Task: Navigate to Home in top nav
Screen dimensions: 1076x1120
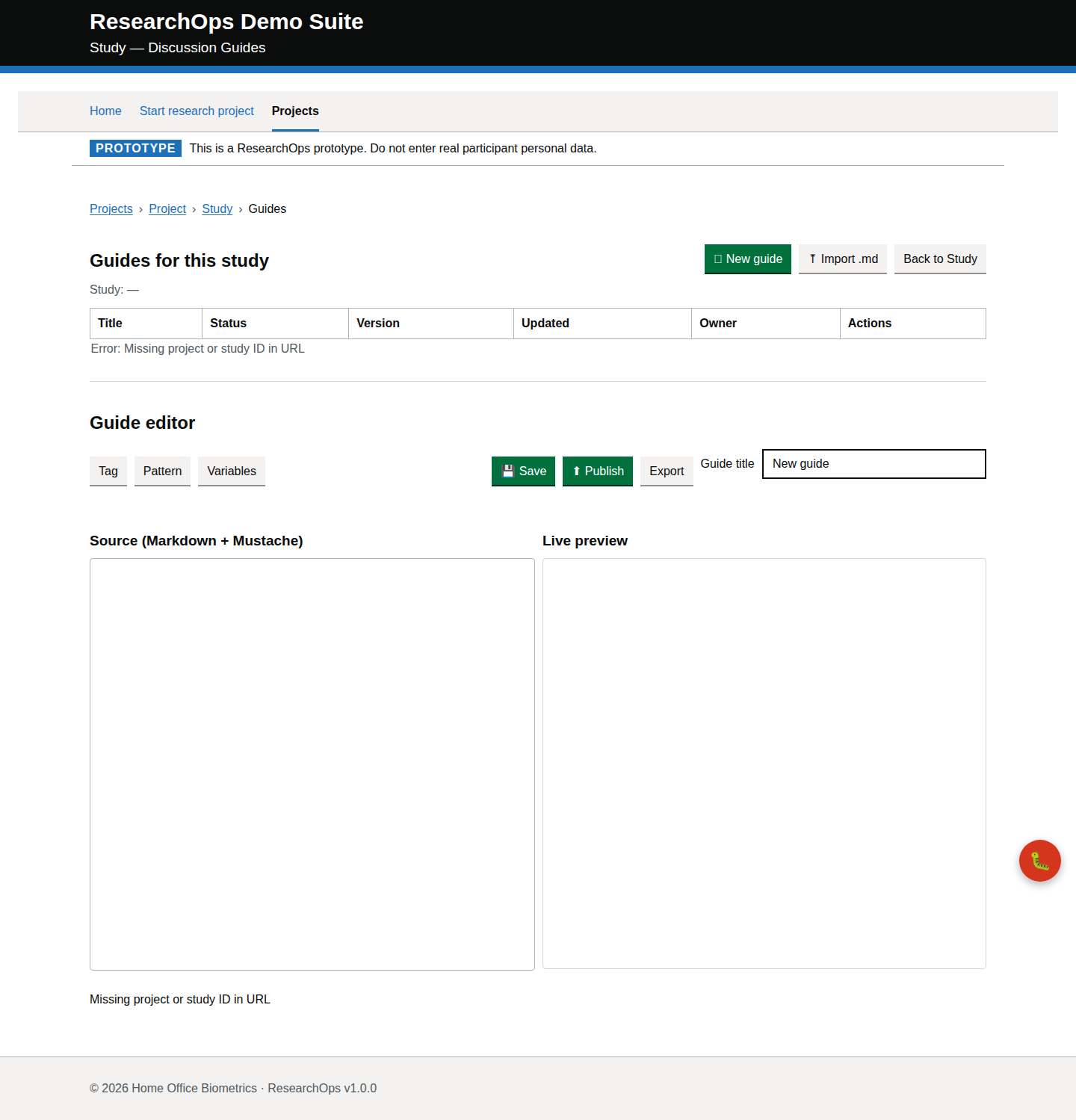Action: tap(105, 111)
